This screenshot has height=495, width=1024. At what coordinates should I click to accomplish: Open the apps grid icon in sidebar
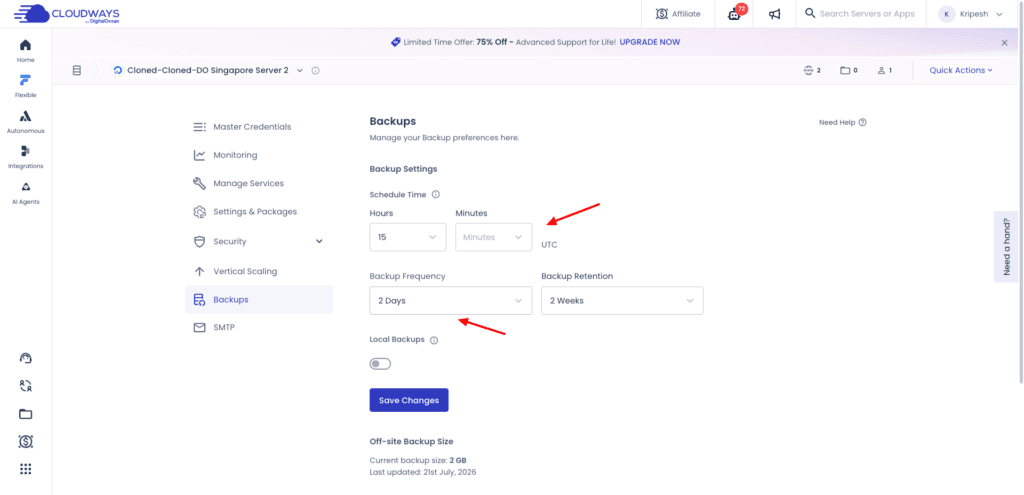[25, 469]
